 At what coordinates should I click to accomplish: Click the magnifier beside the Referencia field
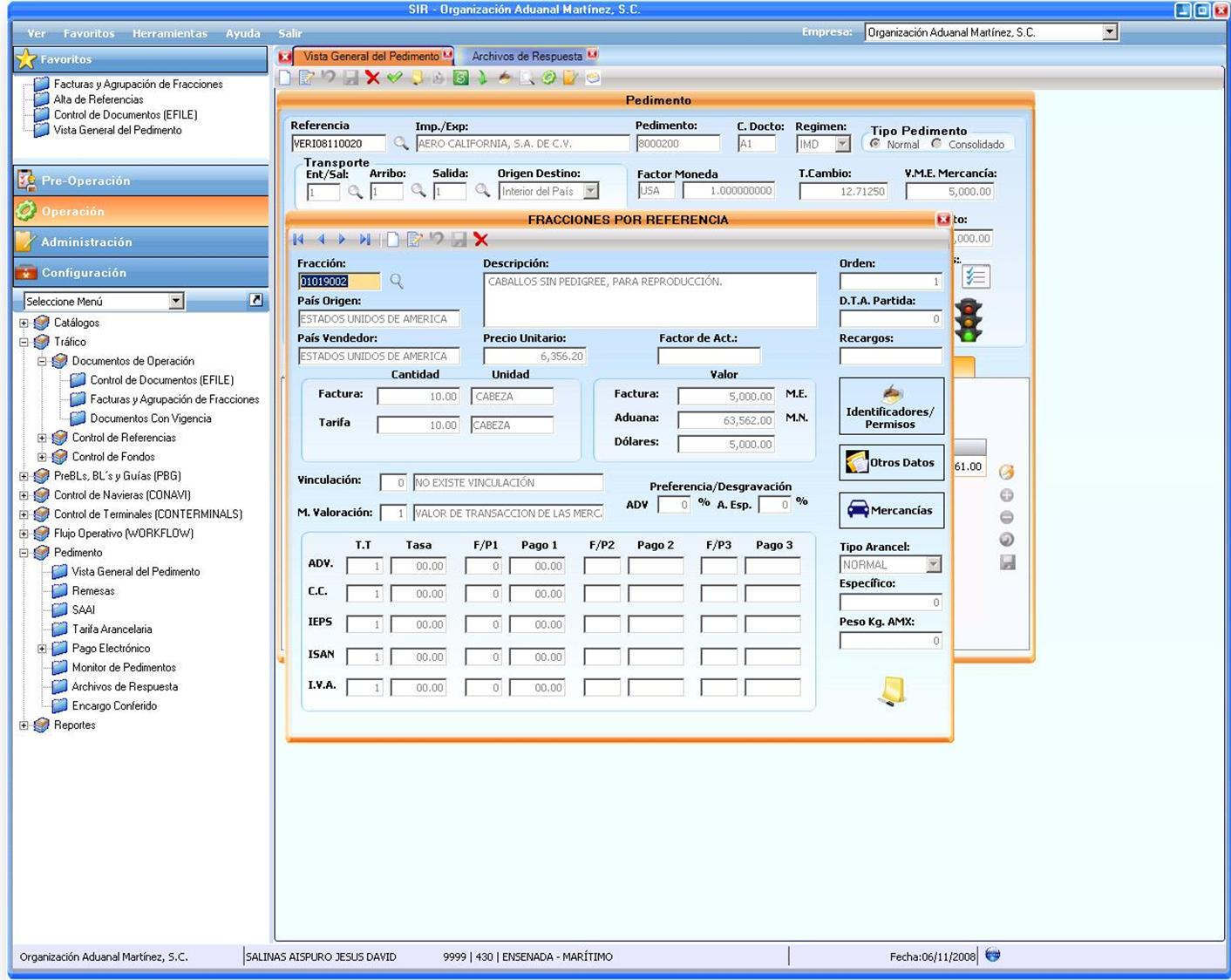[400, 143]
